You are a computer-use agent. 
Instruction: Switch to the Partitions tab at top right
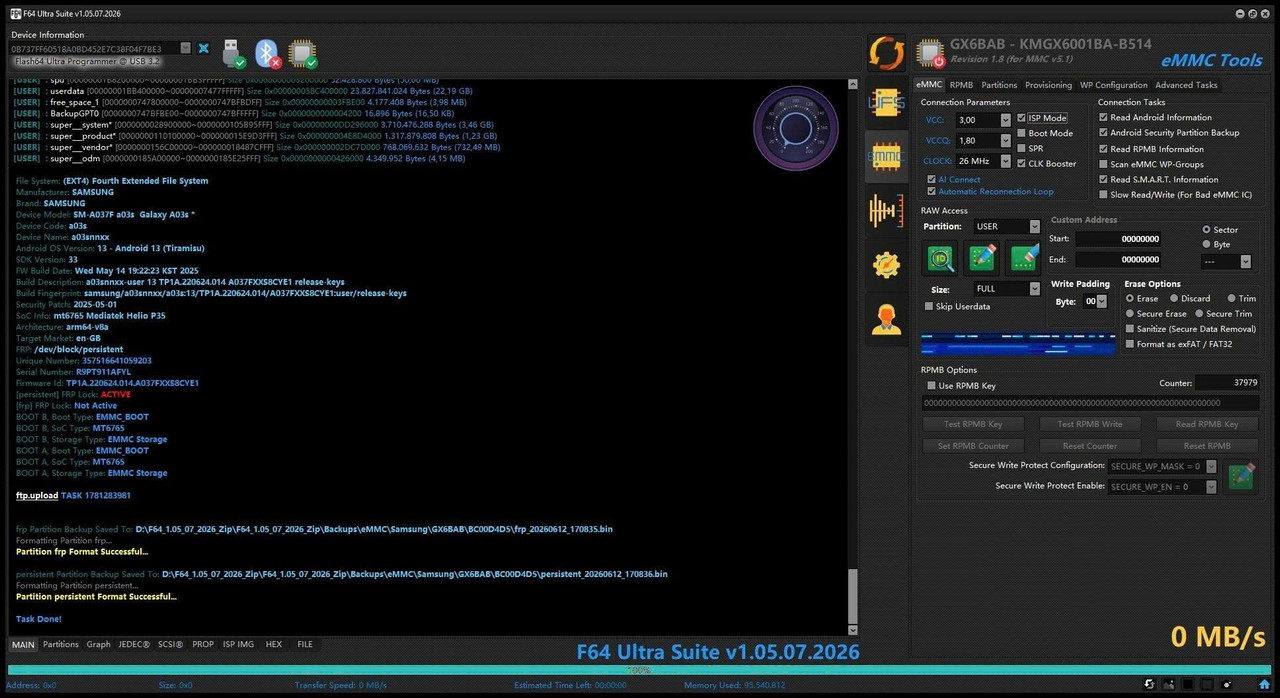(x=999, y=85)
